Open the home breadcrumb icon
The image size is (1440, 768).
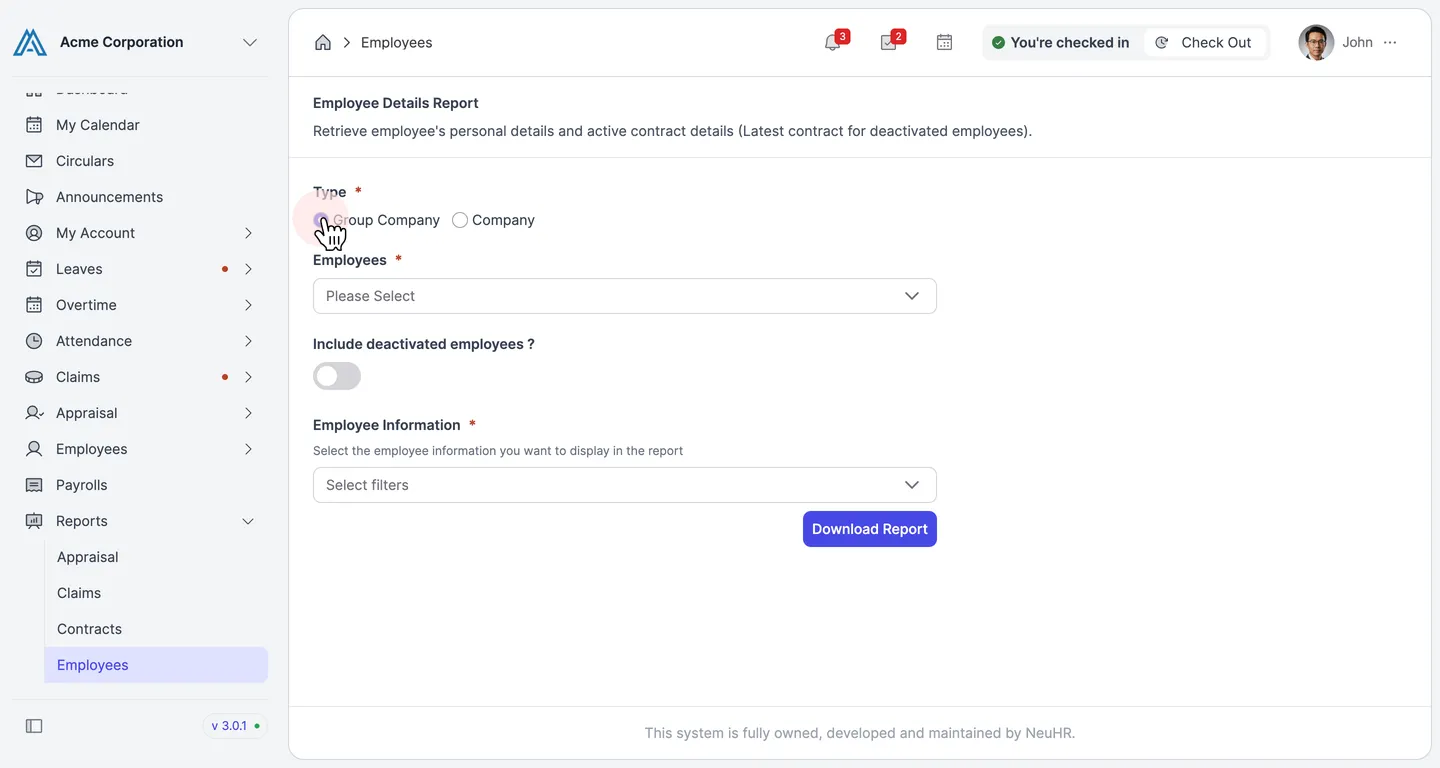[323, 42]
